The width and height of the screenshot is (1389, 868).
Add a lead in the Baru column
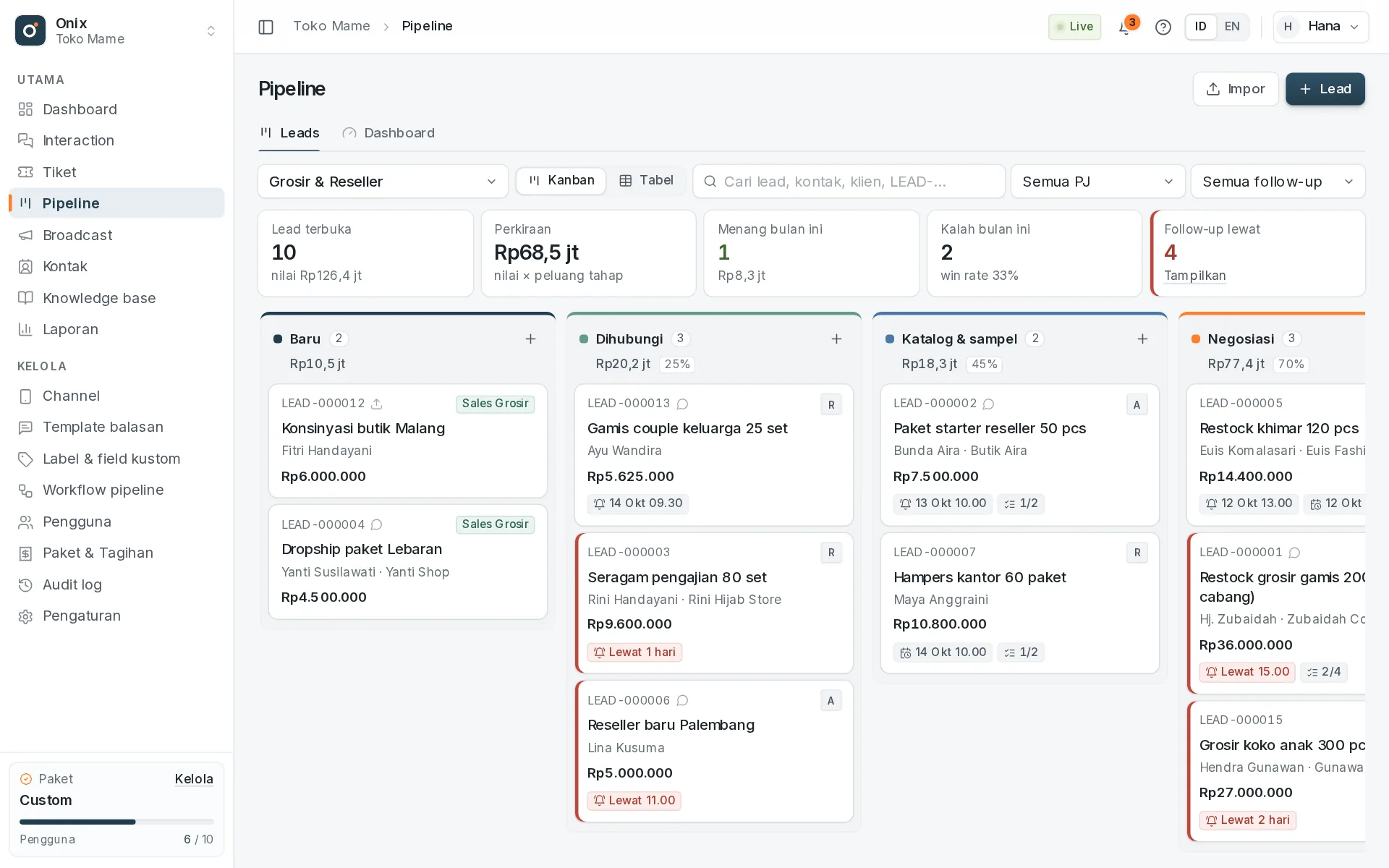click(x=530, y=339)
